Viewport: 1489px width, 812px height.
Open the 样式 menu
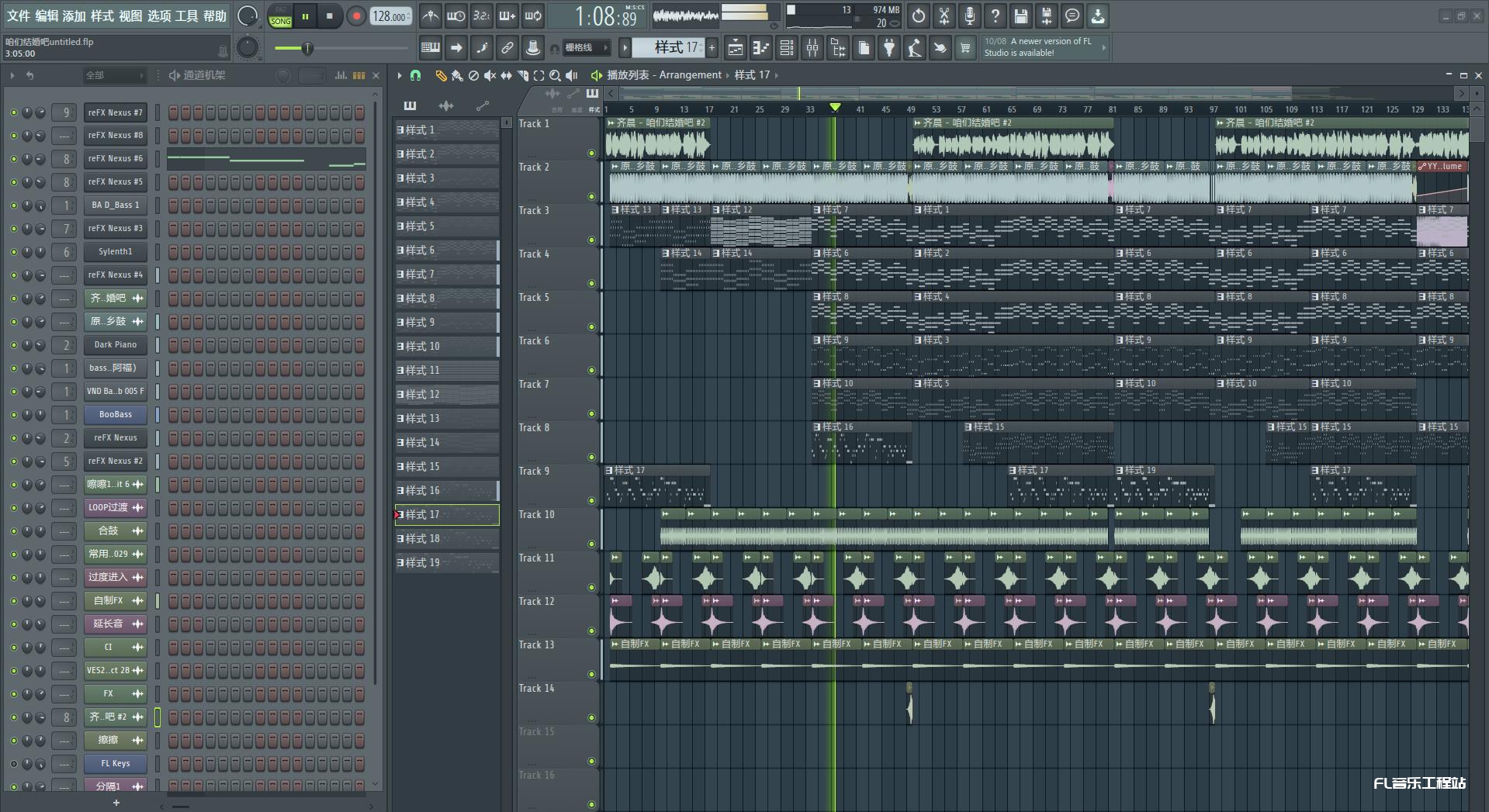[102, 16]
